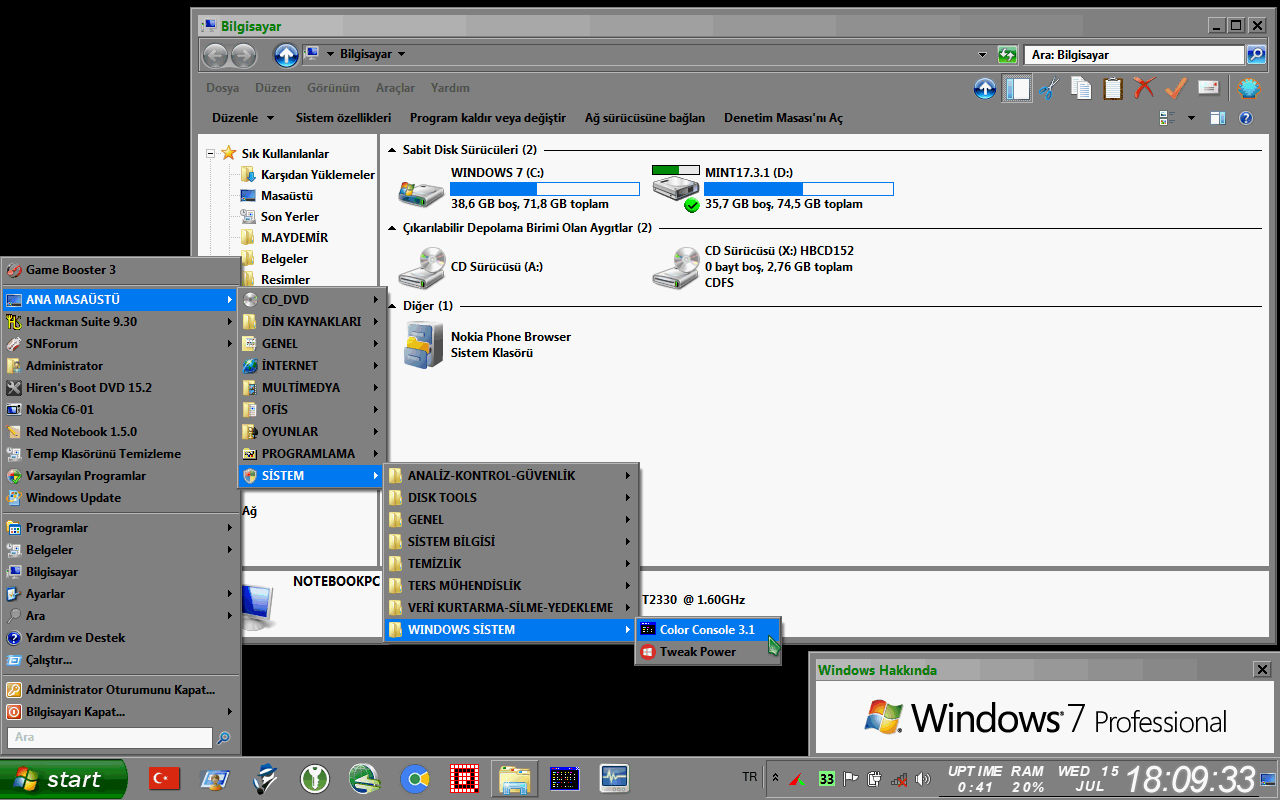The width and height of the screenshot is (1280, 800).
Task: Click the Up folder arrow beside the address bar
Action: click(x=287, y=55)
